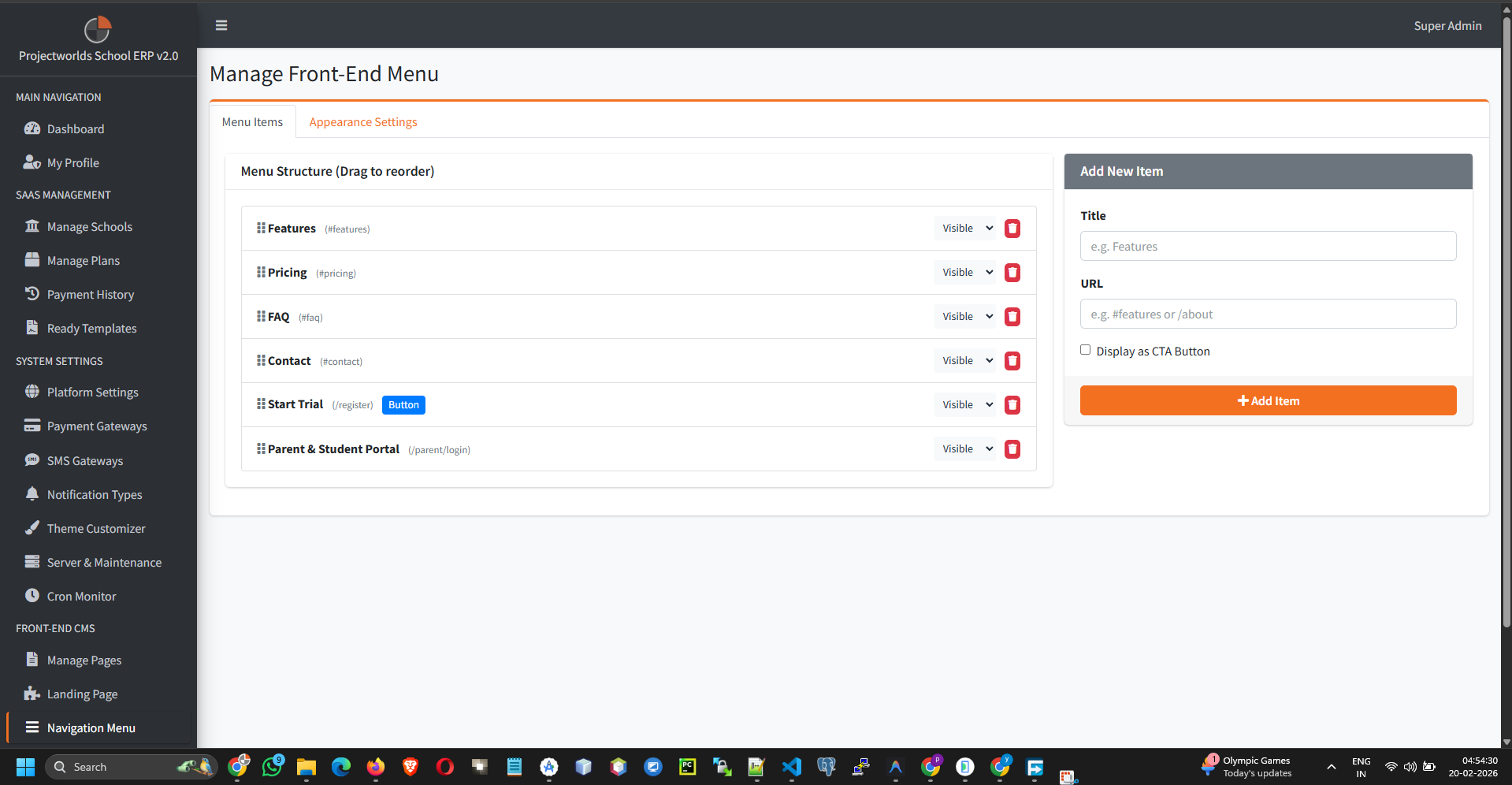Enable Display as CTA Button

click(x=1085, y=349)
